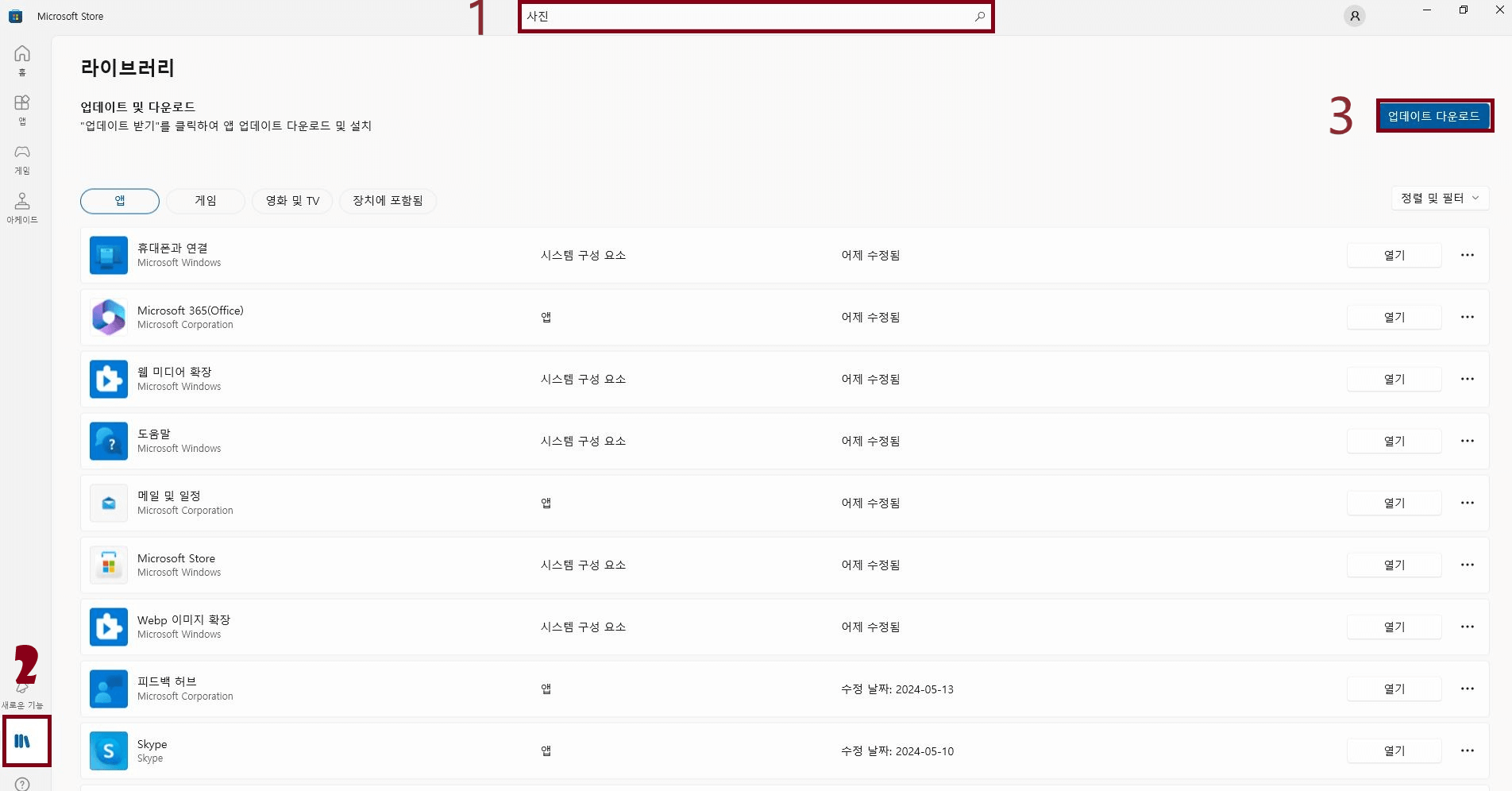
Task: Click the 메일 및 일정 app name
Action: pos(169,496)
